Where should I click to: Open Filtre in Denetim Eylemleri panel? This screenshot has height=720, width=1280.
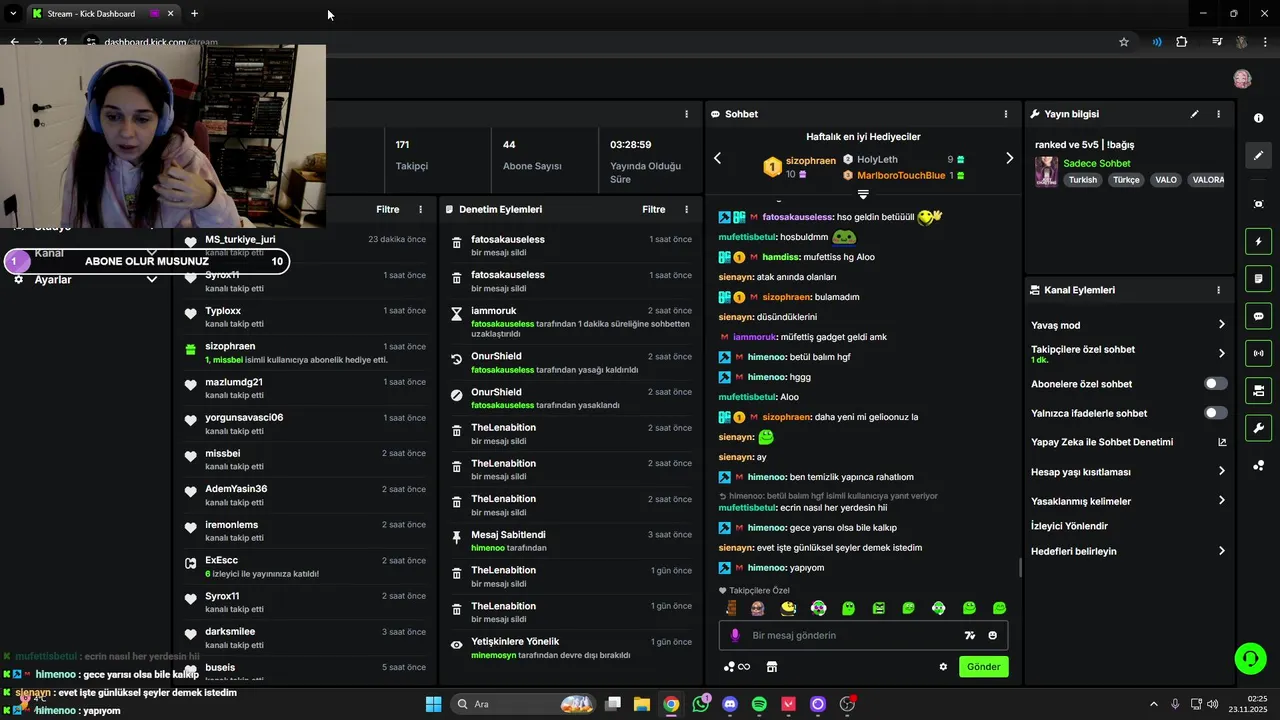click(x=654, y=210)
